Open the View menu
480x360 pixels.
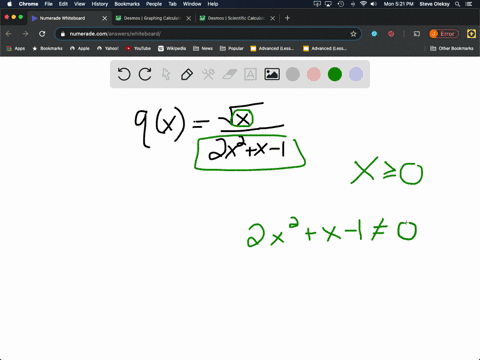79,4
